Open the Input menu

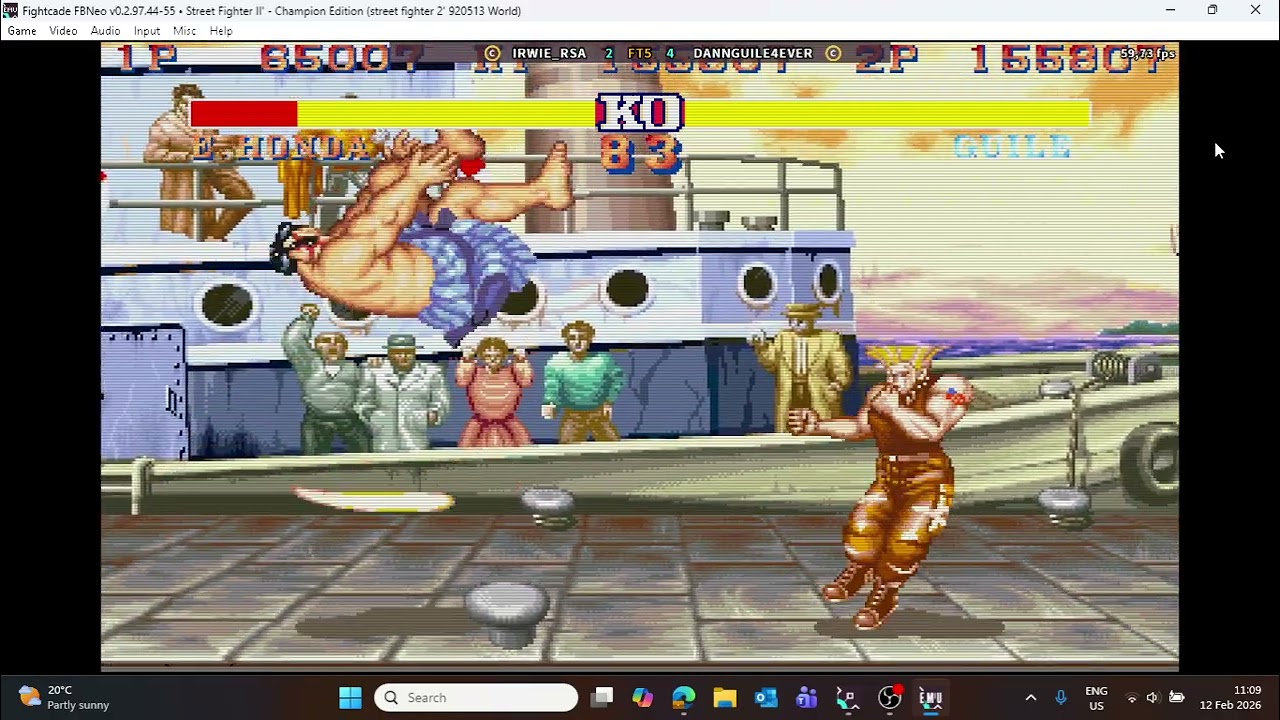coord(147,31)
